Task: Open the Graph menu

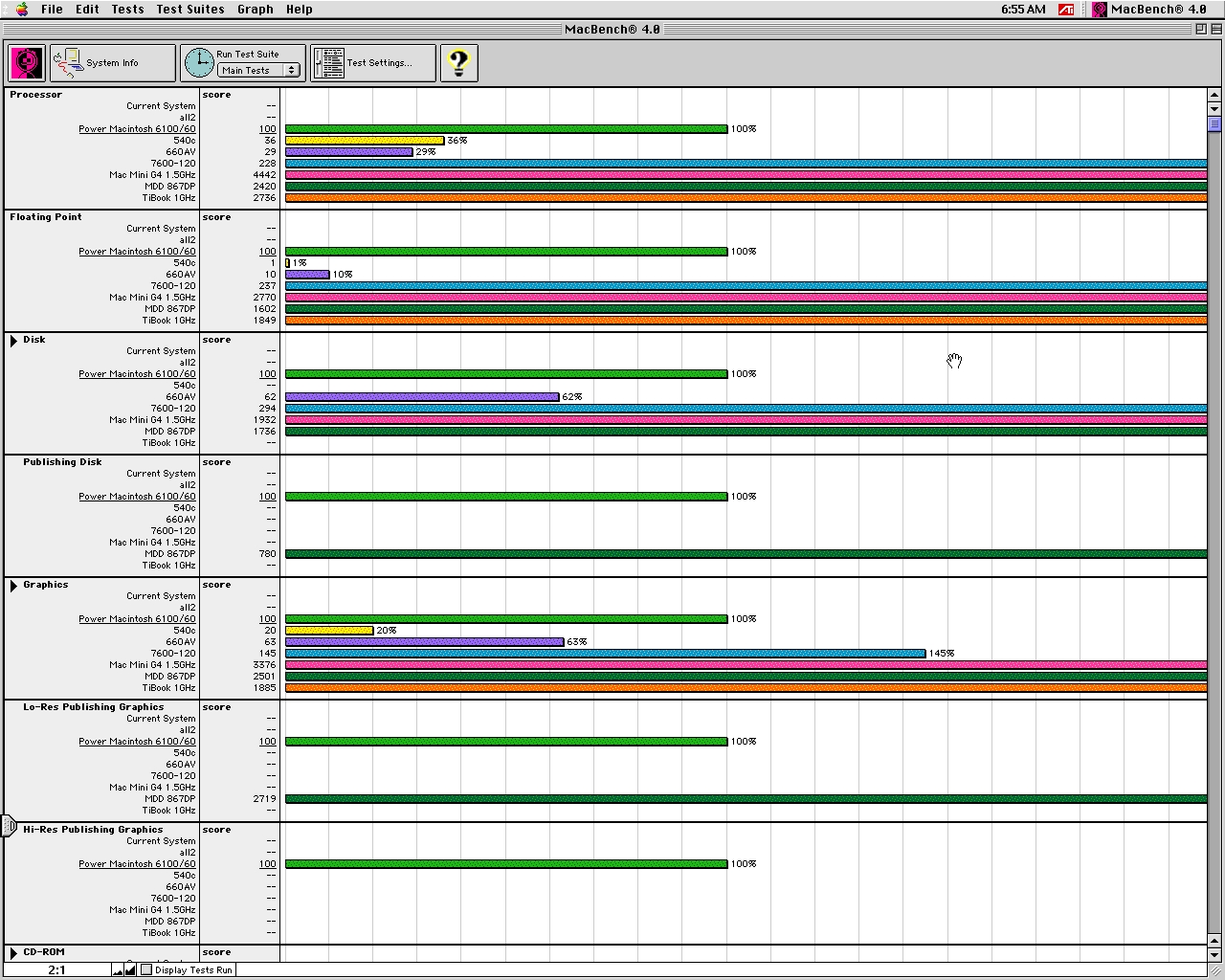Action: 255,10
